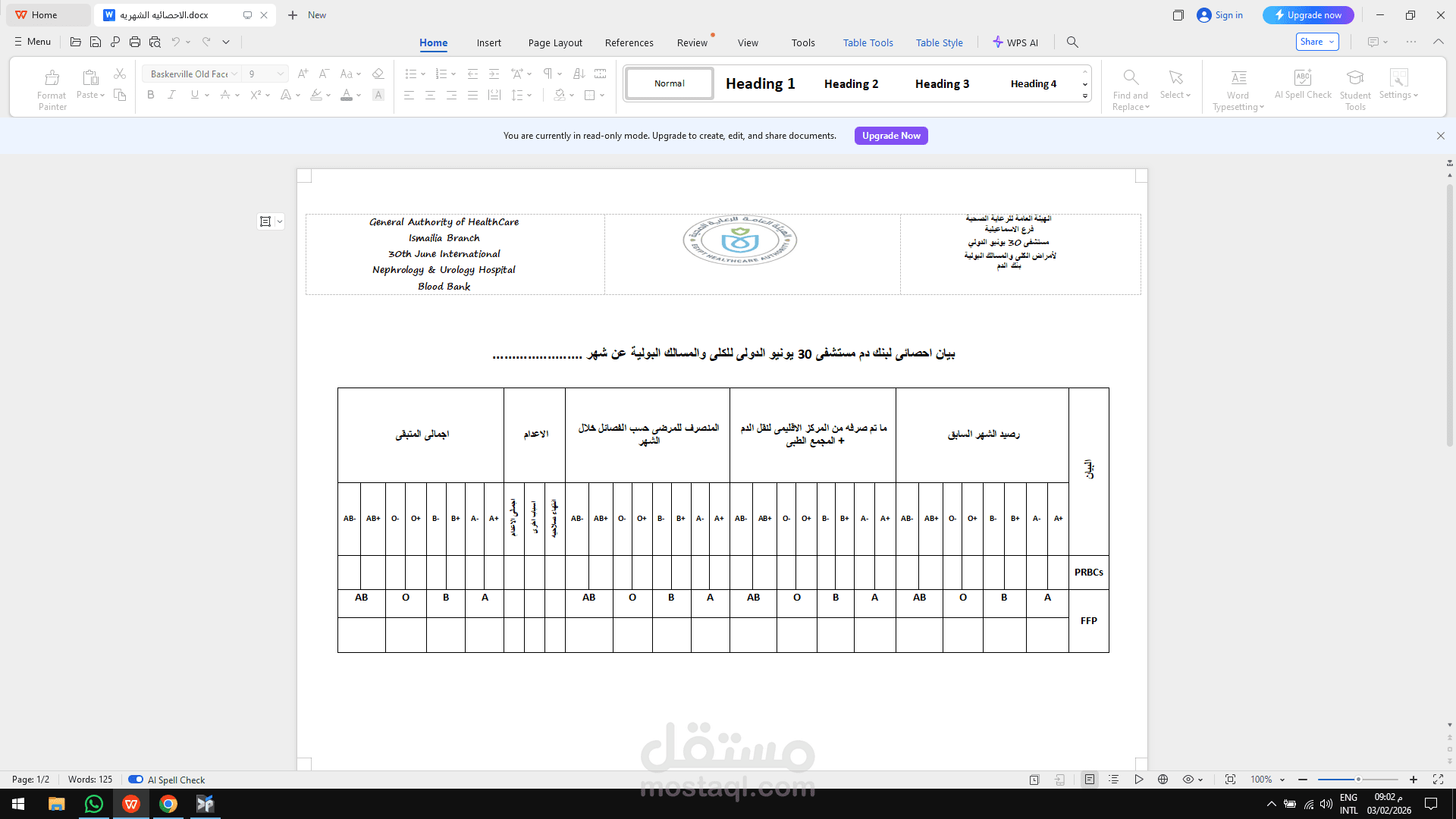Open the Table Style tab

940,42
